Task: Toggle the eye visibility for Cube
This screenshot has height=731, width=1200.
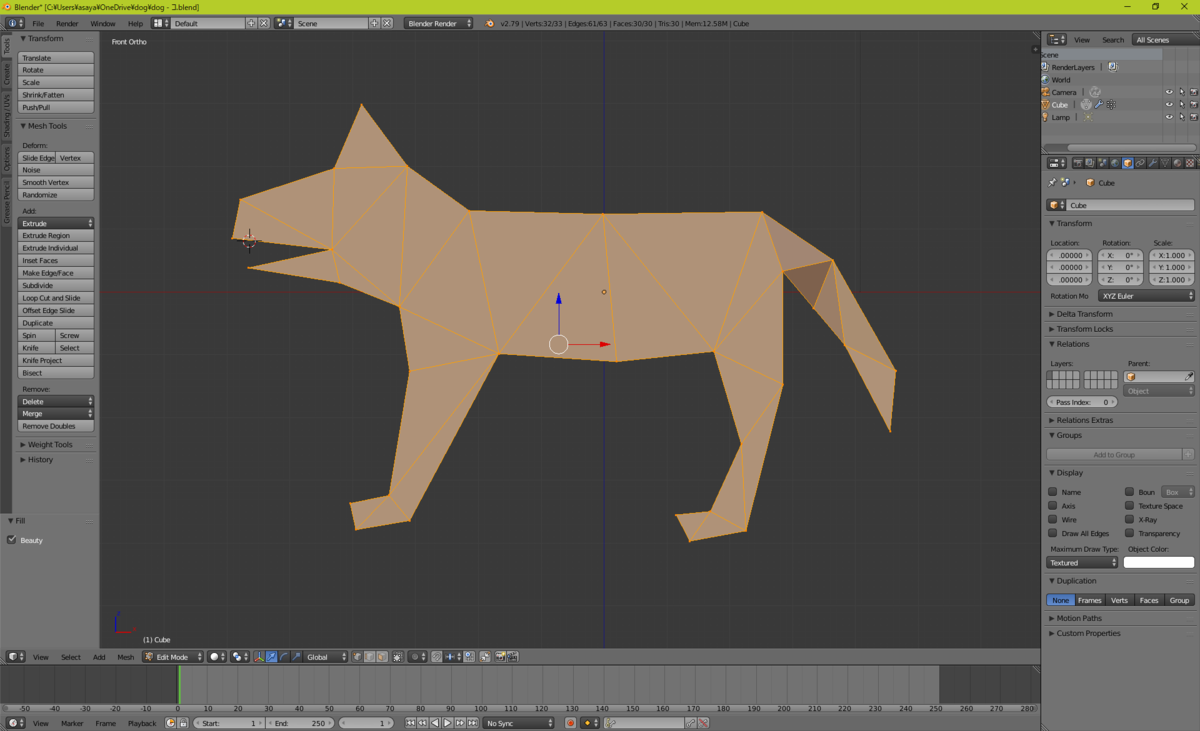Action: [1169, 104]
